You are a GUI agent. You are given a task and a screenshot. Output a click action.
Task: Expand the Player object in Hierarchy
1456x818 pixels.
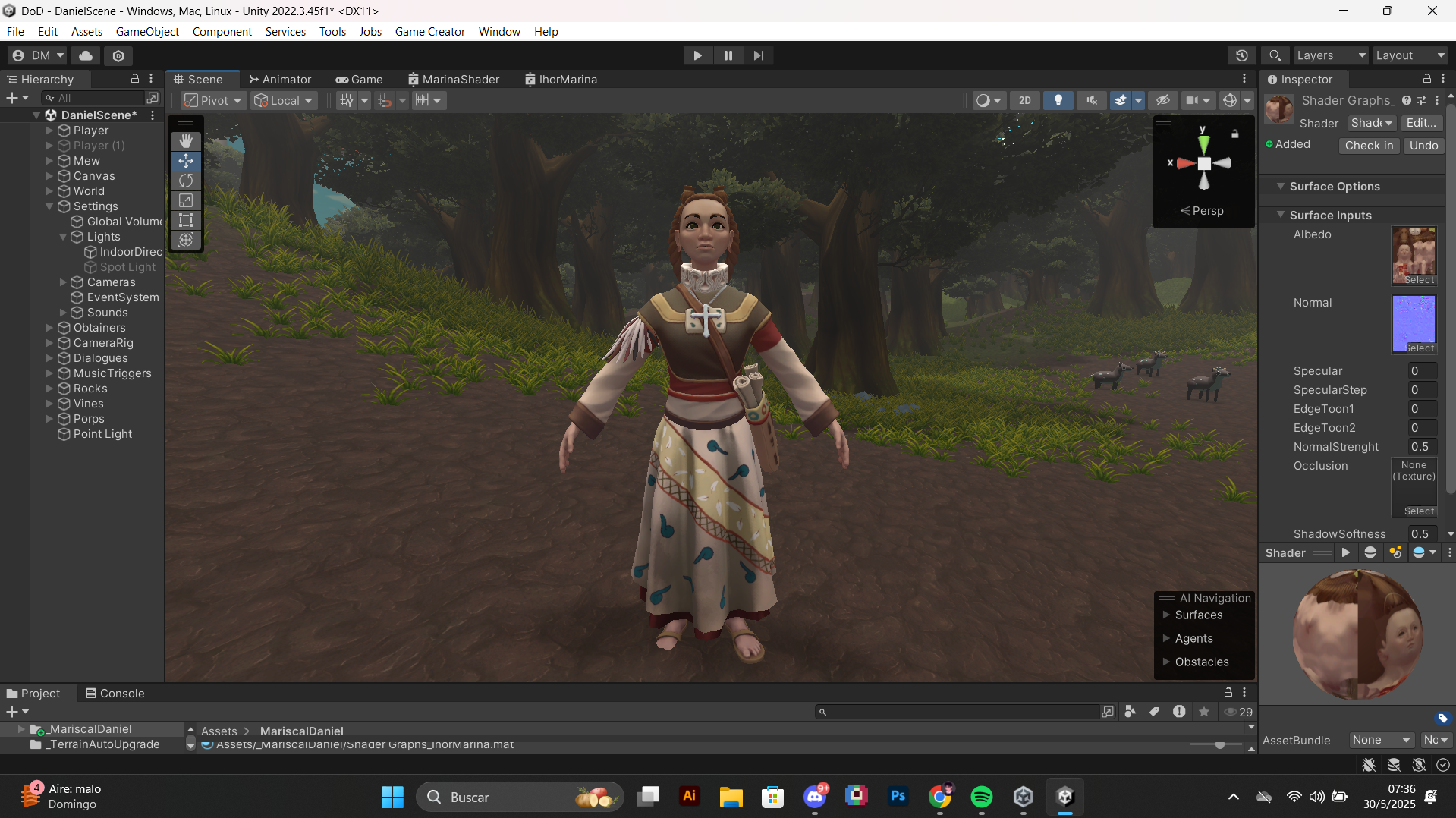(49, 131)
